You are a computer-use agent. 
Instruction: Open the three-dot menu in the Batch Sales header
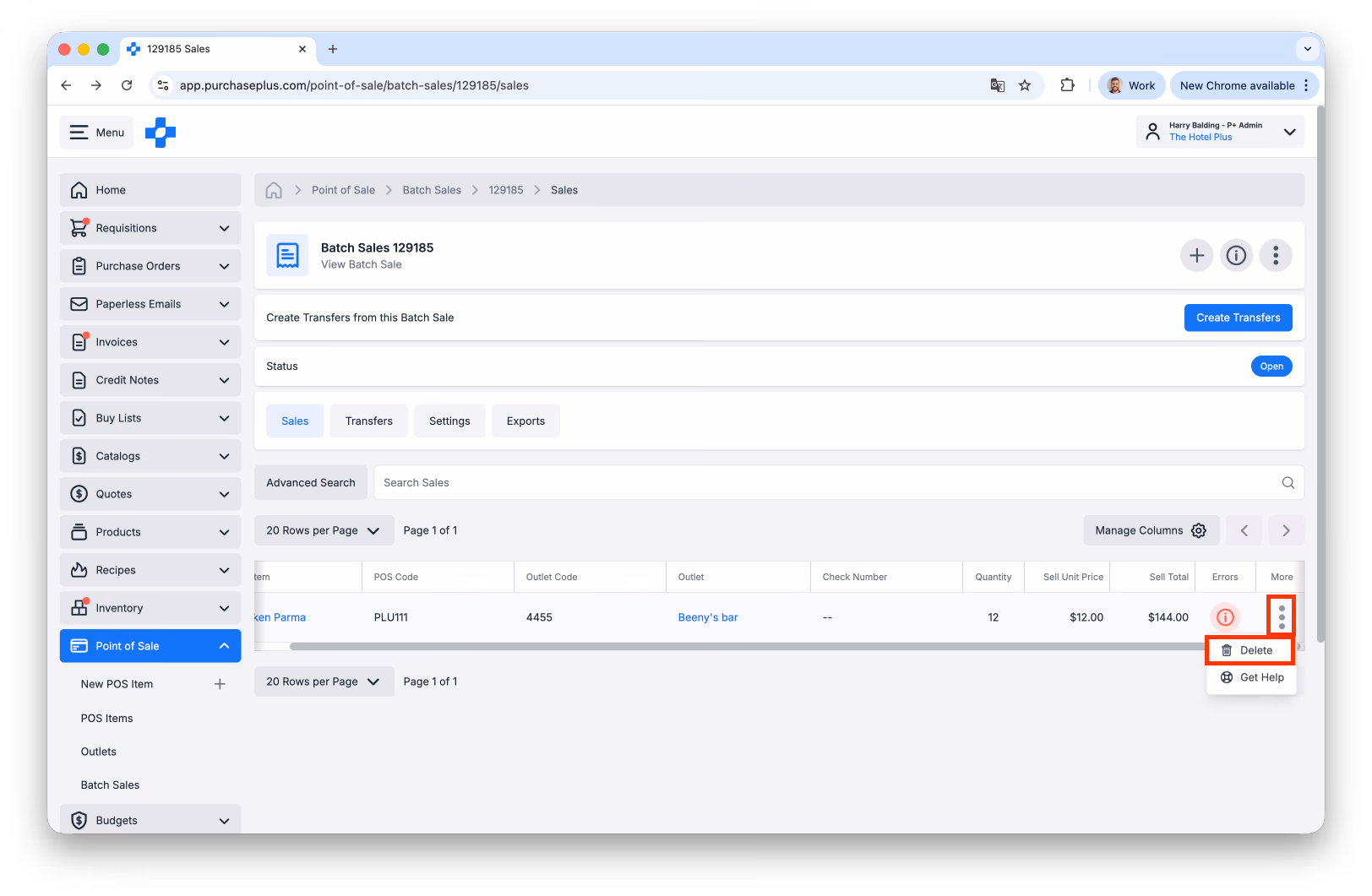pos(1276,255)
